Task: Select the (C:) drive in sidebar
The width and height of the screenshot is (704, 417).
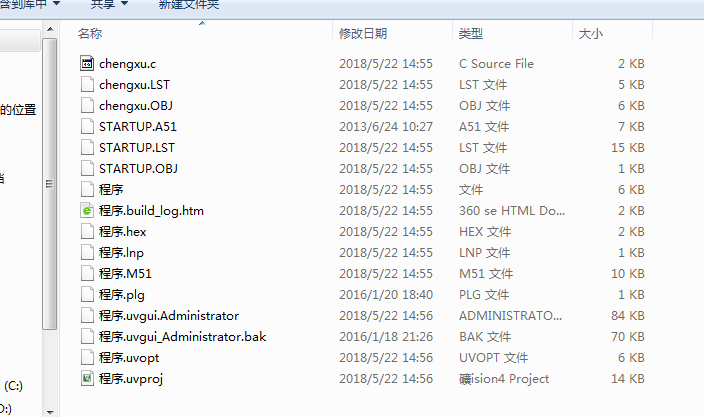Action: point(13,386)
